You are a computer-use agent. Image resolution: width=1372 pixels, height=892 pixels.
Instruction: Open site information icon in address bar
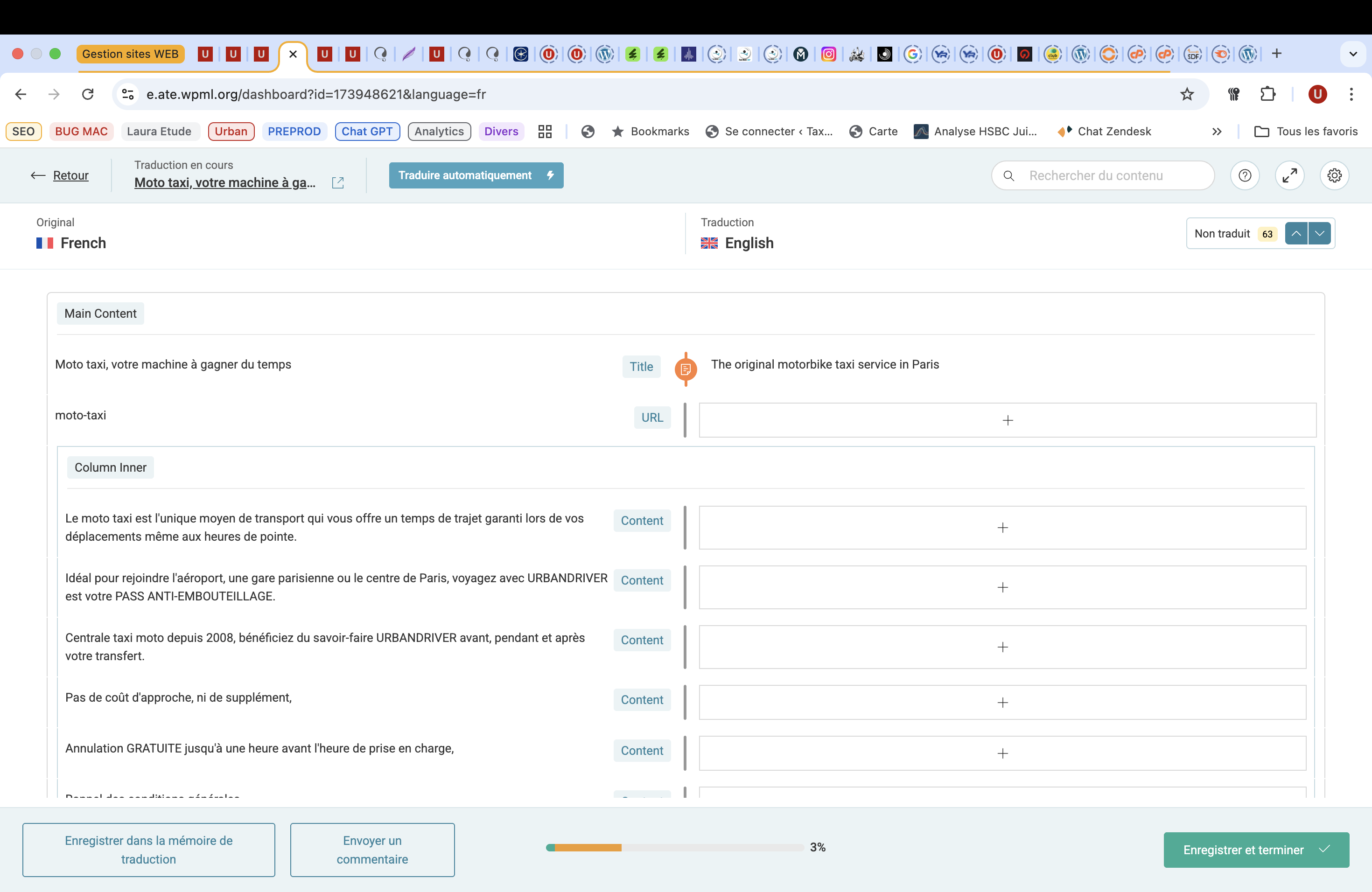click(x=128, y=94)
